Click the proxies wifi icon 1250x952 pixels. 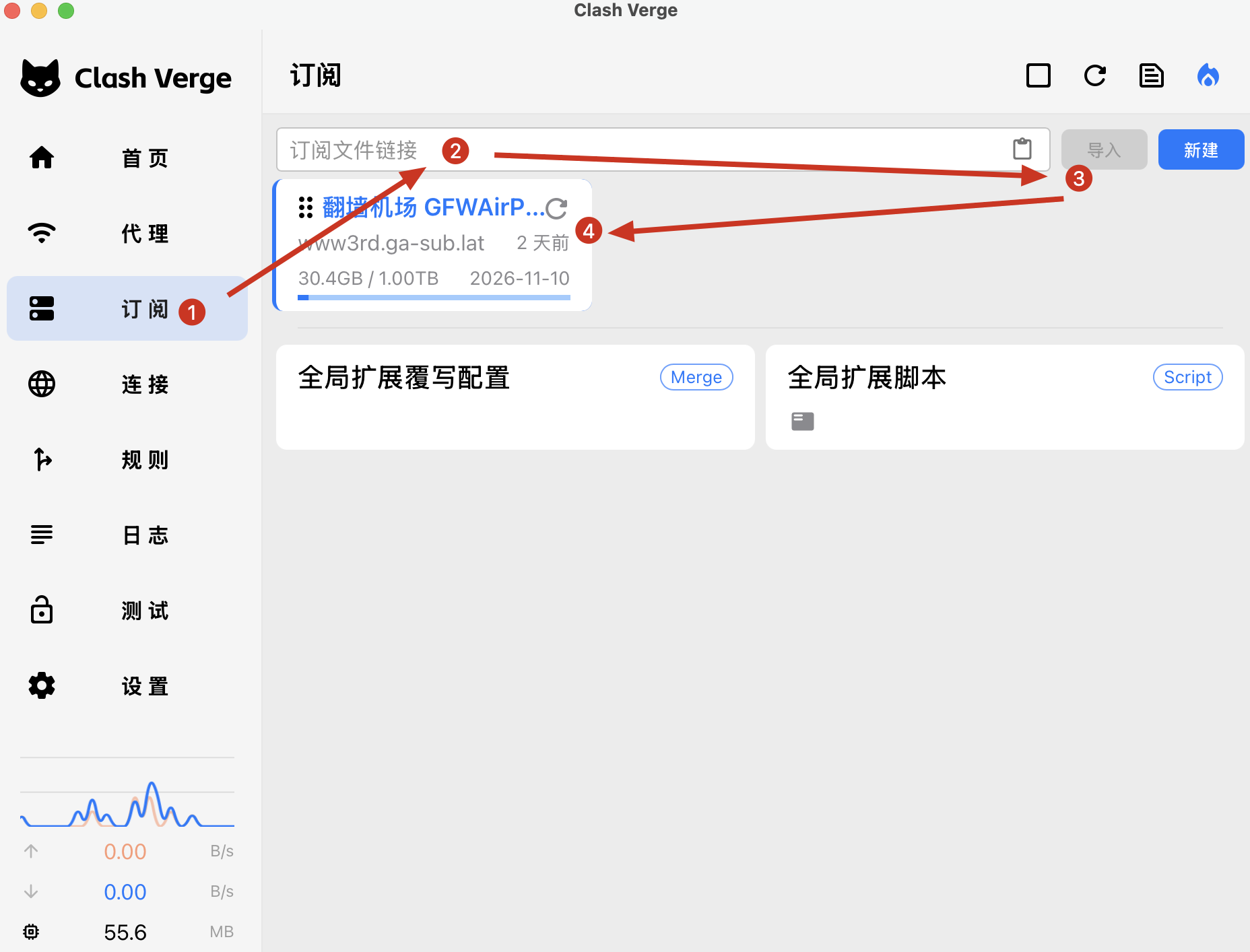click(42, 233)
